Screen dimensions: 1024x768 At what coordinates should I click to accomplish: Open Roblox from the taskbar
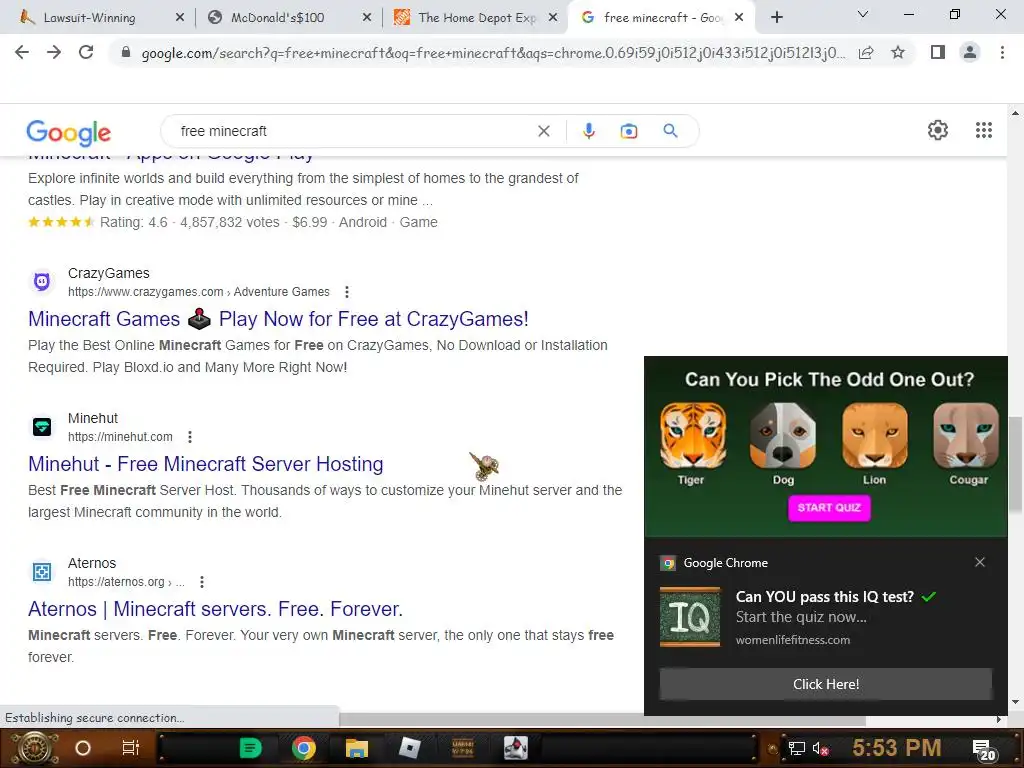coord(409,748)
